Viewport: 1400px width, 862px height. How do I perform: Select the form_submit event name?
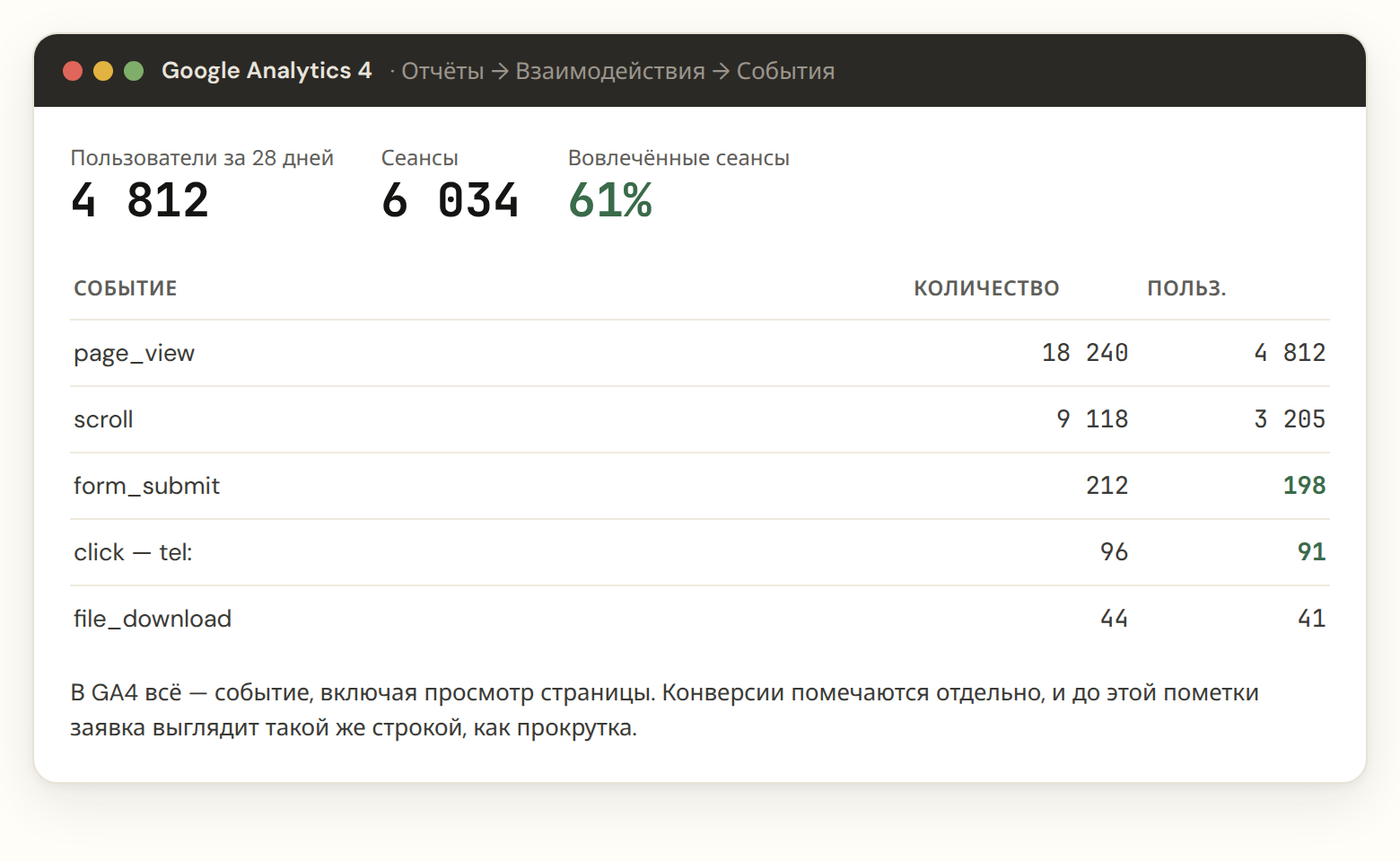(146, 486)
